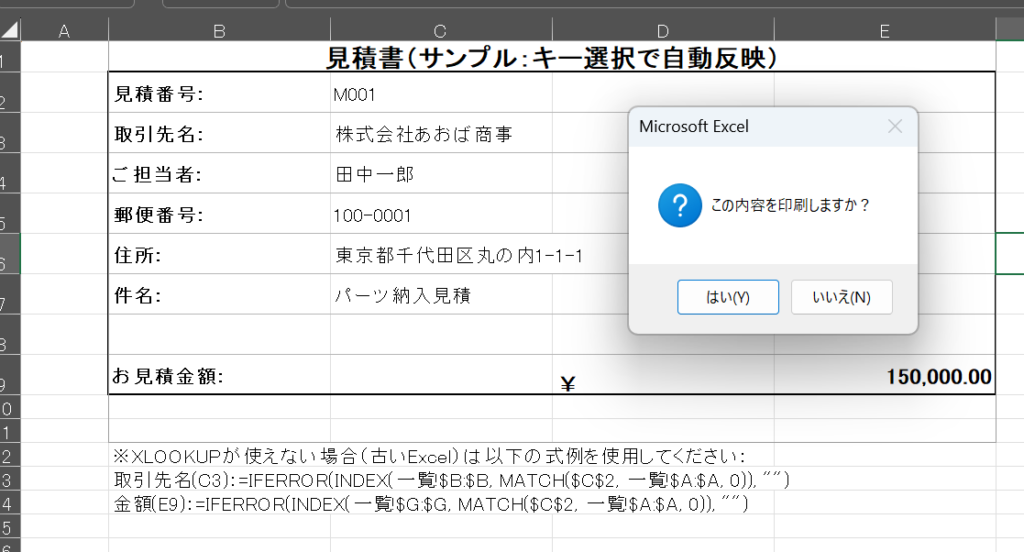Select the cell containing M001

pyautogui.click(x=440, y=95)
